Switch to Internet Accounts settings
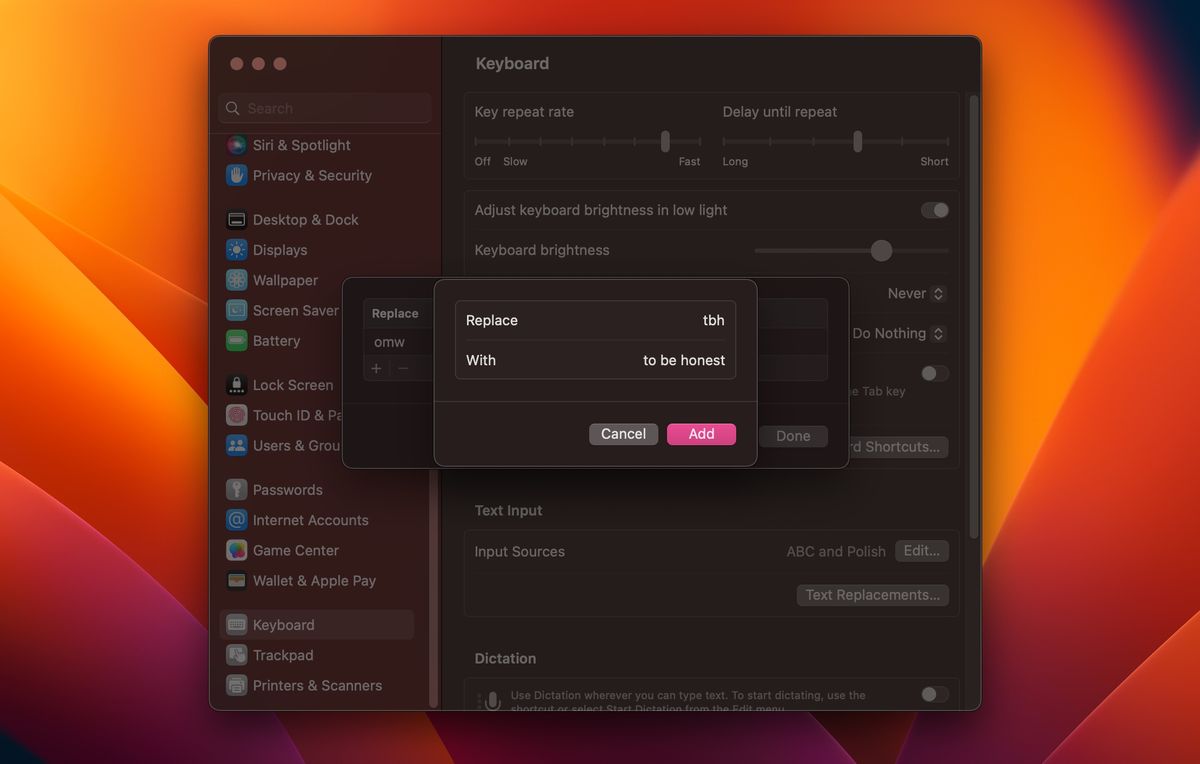The height and width of the screenshot is (764, 1200). (x=310, y=520)
